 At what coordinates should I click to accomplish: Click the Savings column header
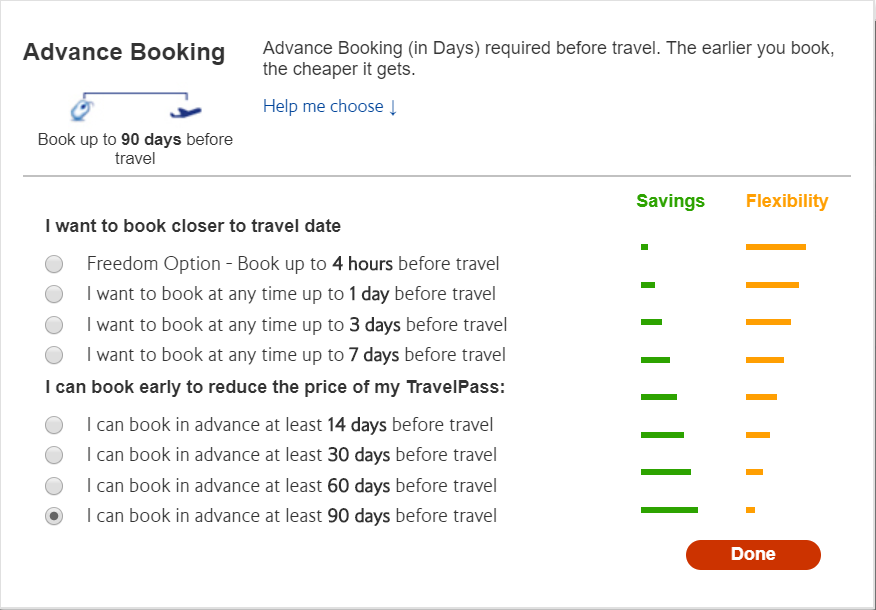click(670, 201)
